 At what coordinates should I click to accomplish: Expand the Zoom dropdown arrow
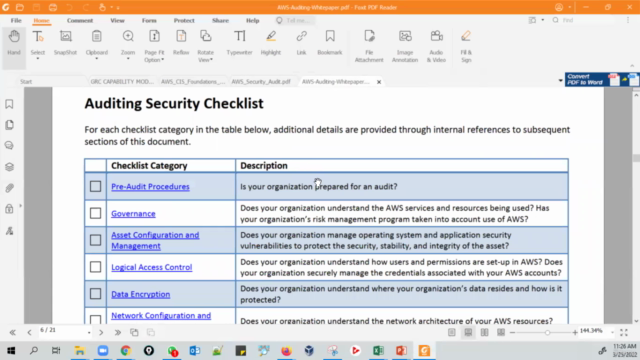click(128, 59)
